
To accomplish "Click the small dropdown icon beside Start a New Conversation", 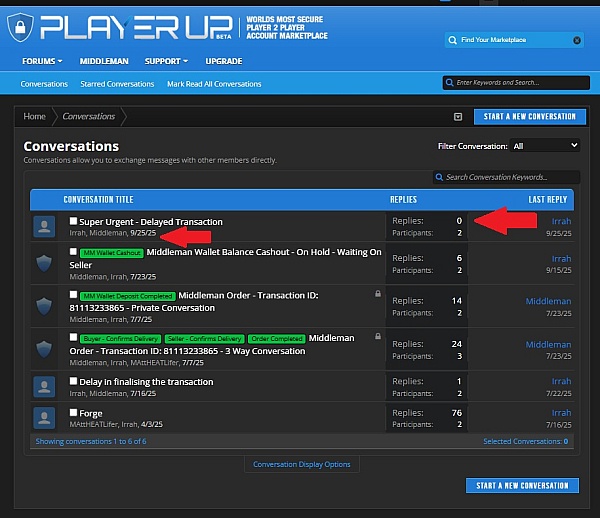I will pyautogui.click(x=458, y=116).
